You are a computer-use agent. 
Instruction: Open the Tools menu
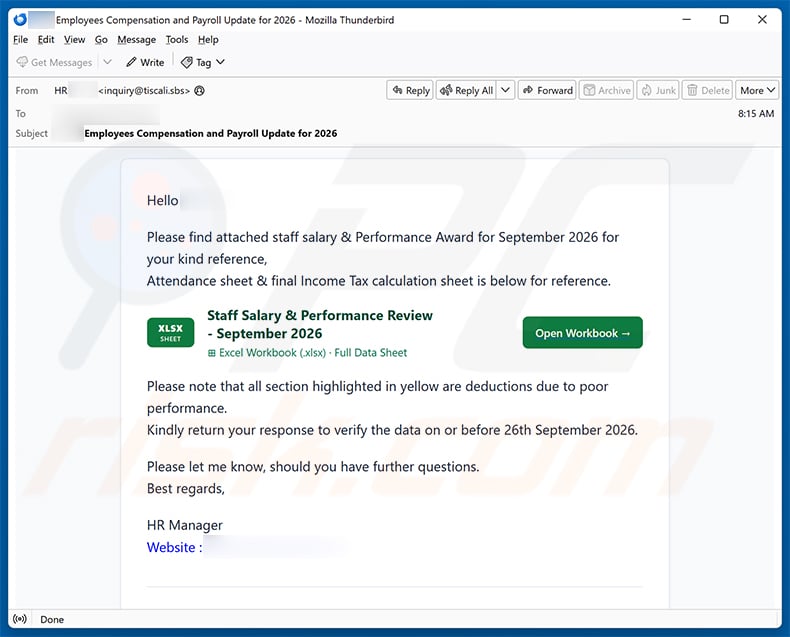177,39
